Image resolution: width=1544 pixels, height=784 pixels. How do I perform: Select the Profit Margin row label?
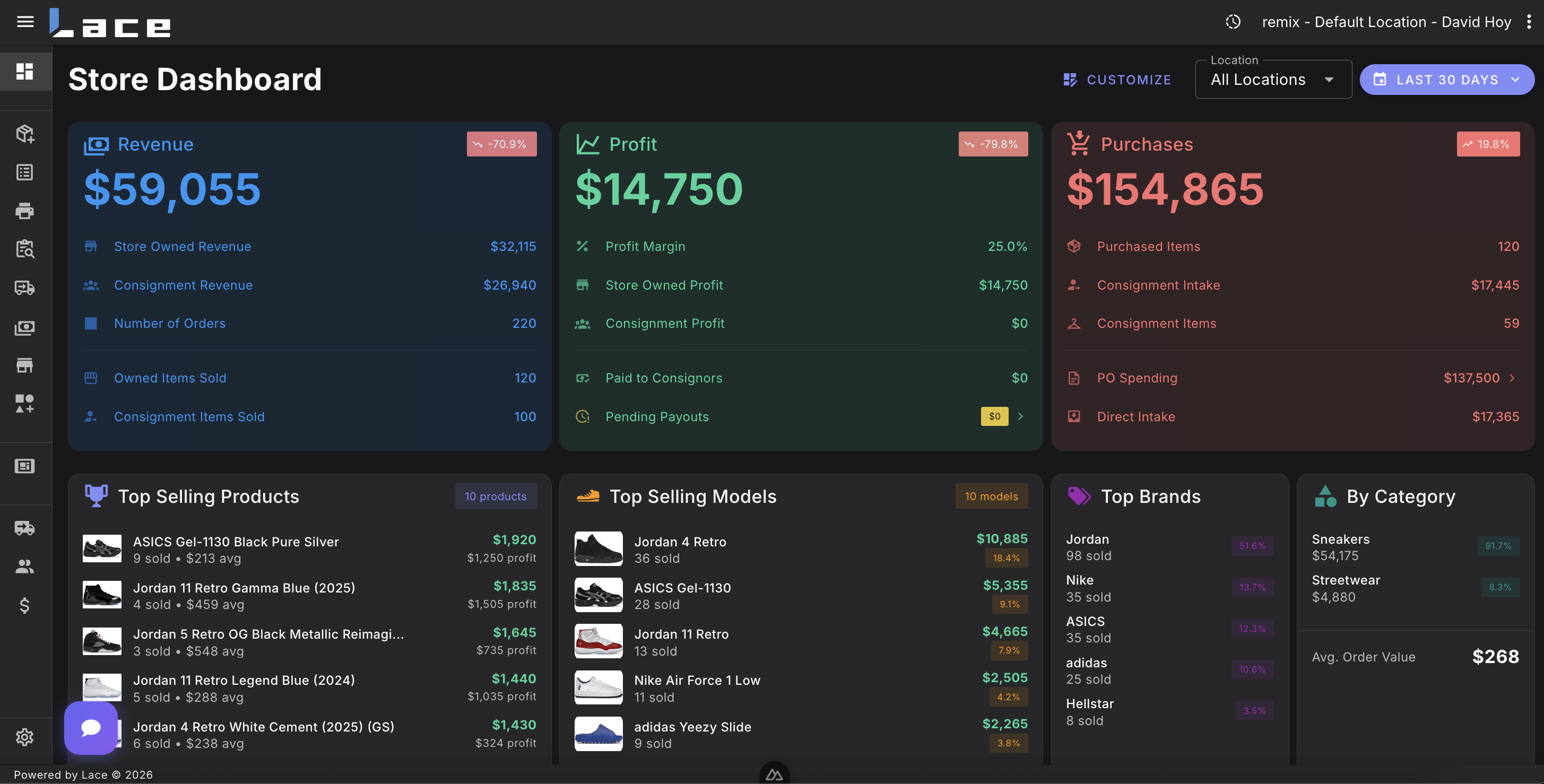click(x=645, y=246)
